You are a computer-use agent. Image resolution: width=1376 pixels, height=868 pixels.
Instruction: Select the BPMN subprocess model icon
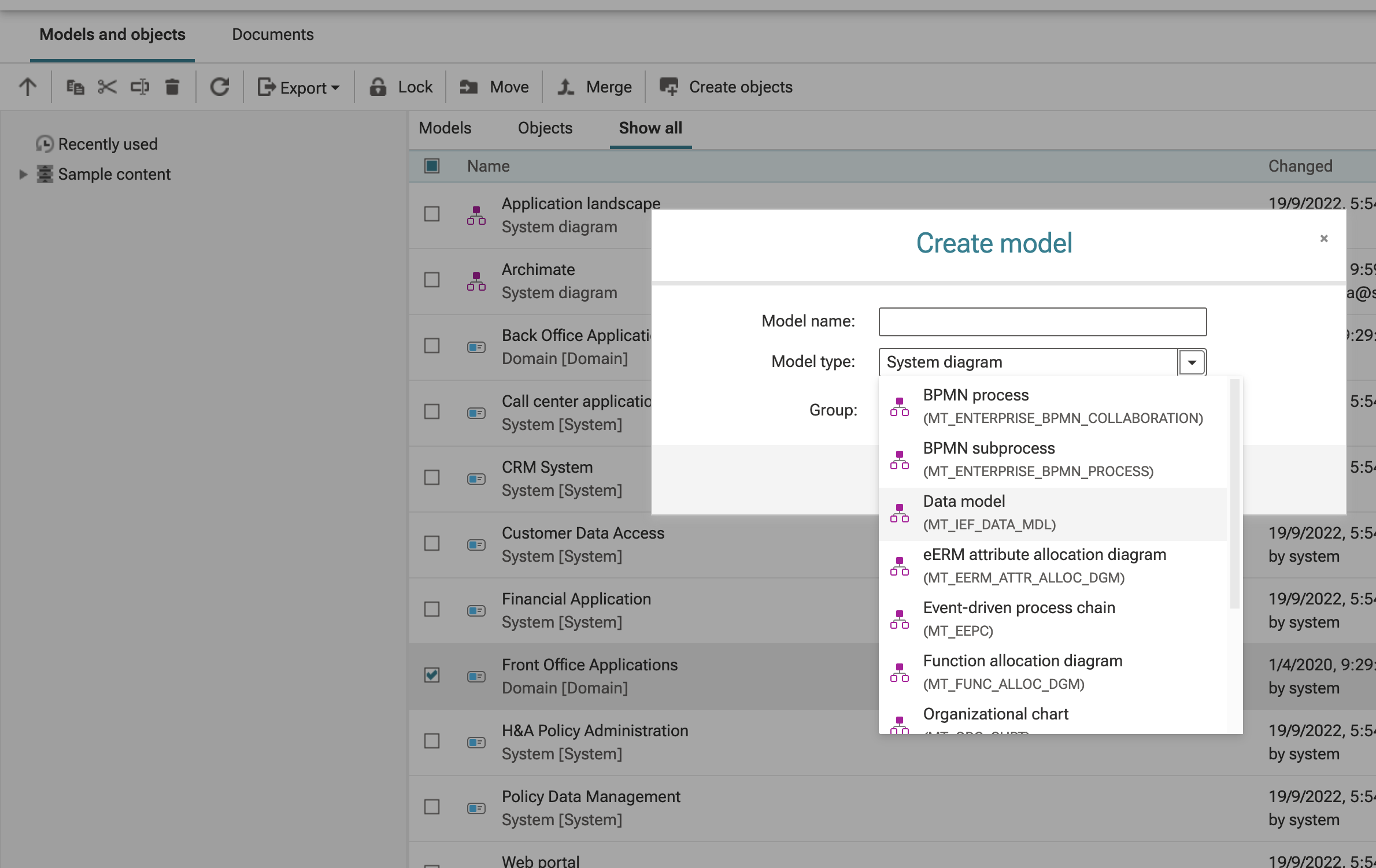pyautogui.click(x=900, y=460)
